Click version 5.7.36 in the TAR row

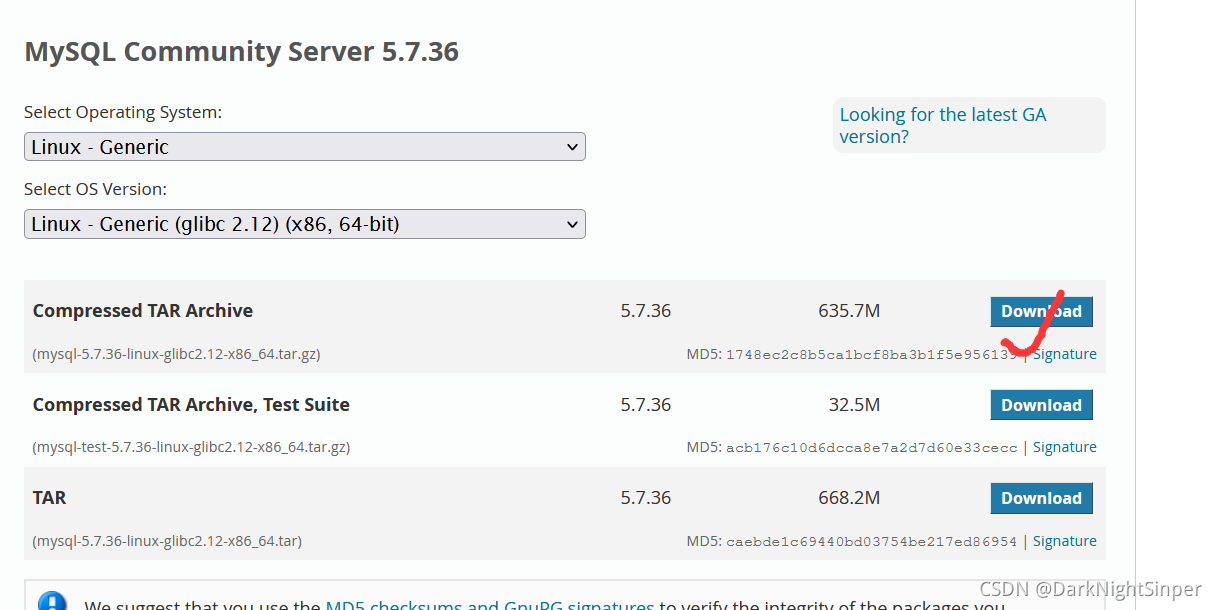tap(646, 498)
